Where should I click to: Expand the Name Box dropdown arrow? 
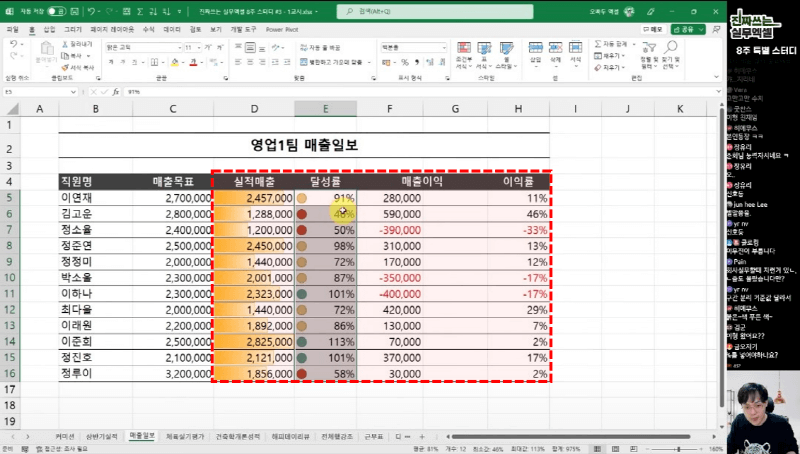(73, 92)
